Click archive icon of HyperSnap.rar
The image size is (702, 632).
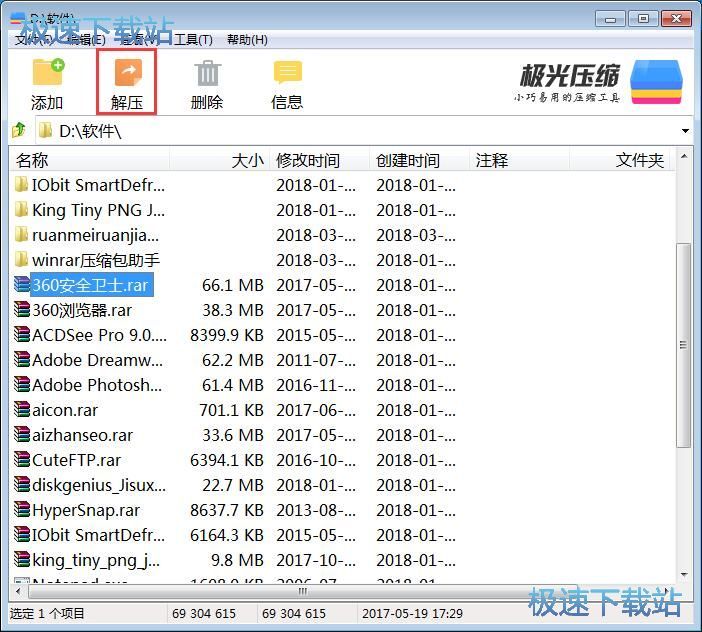[x=22, y=510]
